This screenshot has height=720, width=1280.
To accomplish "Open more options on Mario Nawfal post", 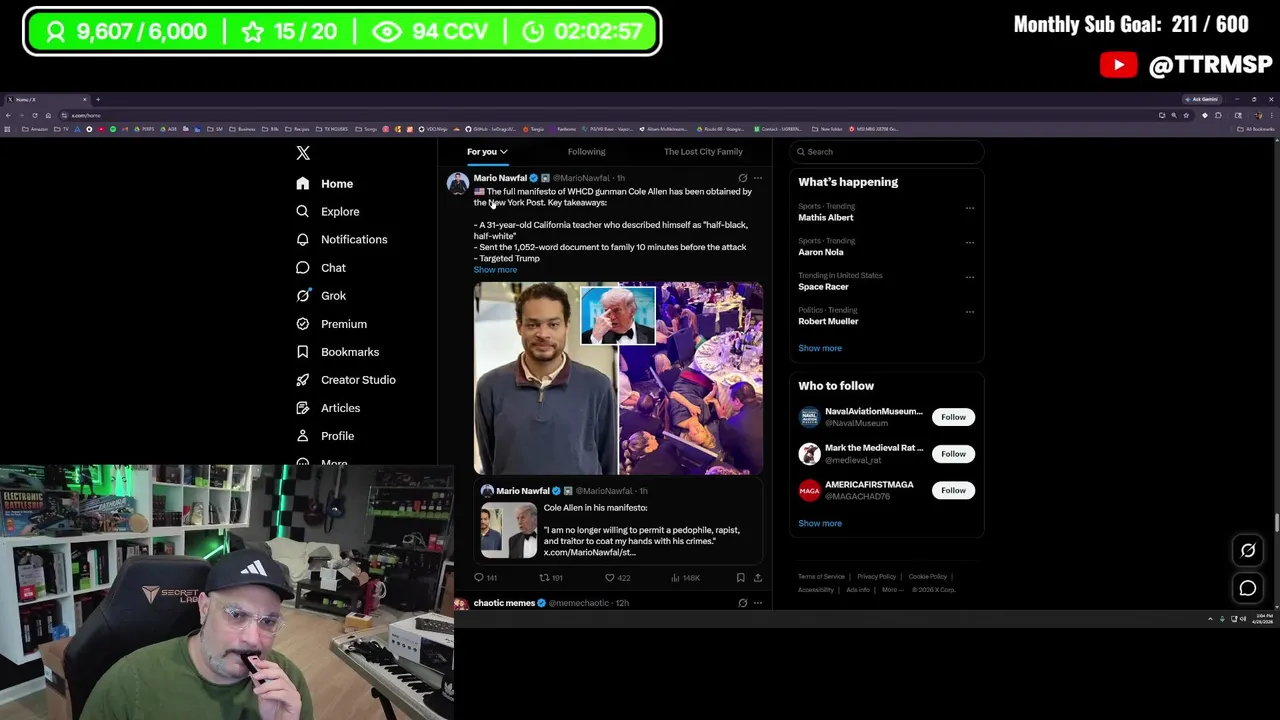I will click(x=757, y=178).
